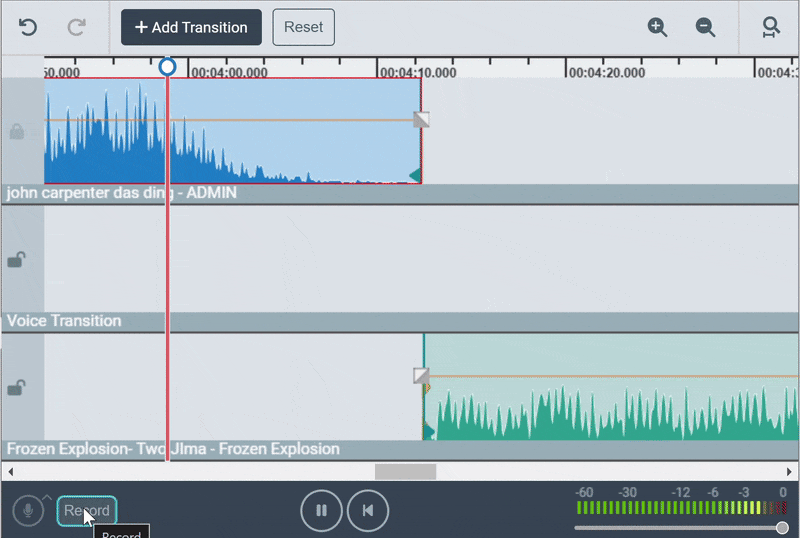Zoom out of the timeline
Viewport: 800px width, 538px height.
[x=706, y=27]
